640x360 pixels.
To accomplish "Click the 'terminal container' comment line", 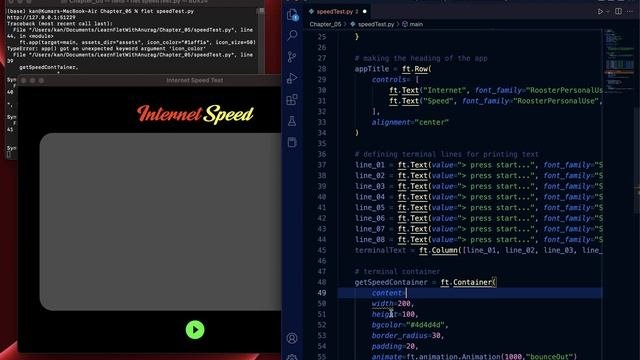I will coord(397,271).
